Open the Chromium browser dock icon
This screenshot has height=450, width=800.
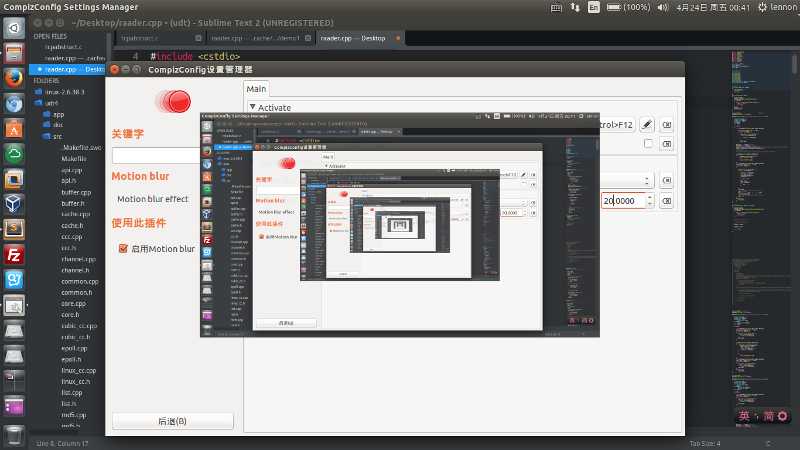14,104
